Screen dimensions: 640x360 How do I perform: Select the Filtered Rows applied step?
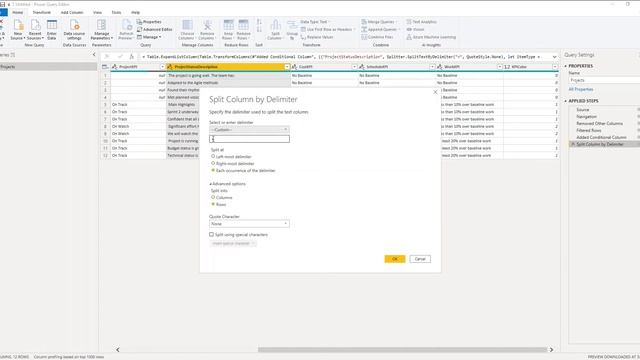click(x=589, y=130)
